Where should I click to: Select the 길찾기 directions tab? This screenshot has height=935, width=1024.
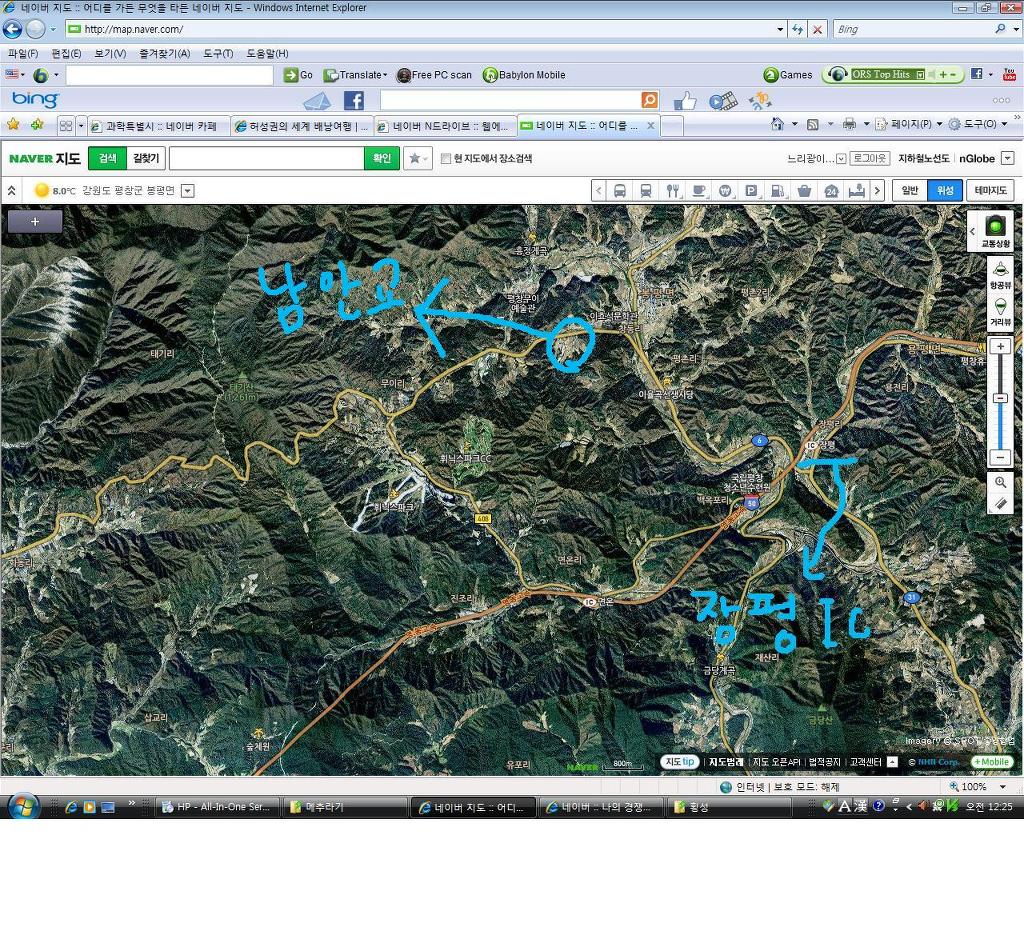click(x=146, y=159)
